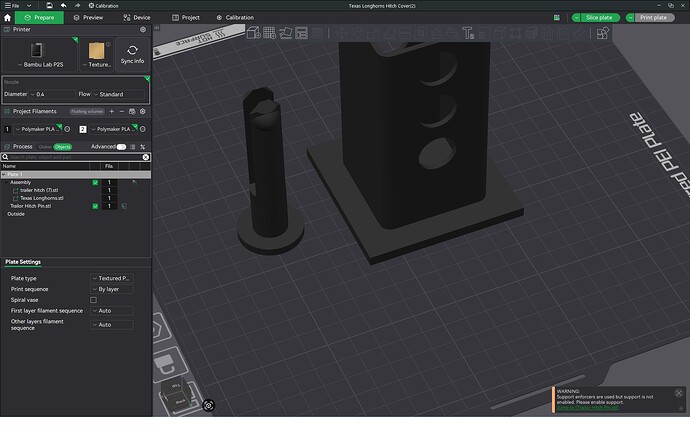
Task: Toggle the Advanced process switch
Action: click(x=121, y=147)
